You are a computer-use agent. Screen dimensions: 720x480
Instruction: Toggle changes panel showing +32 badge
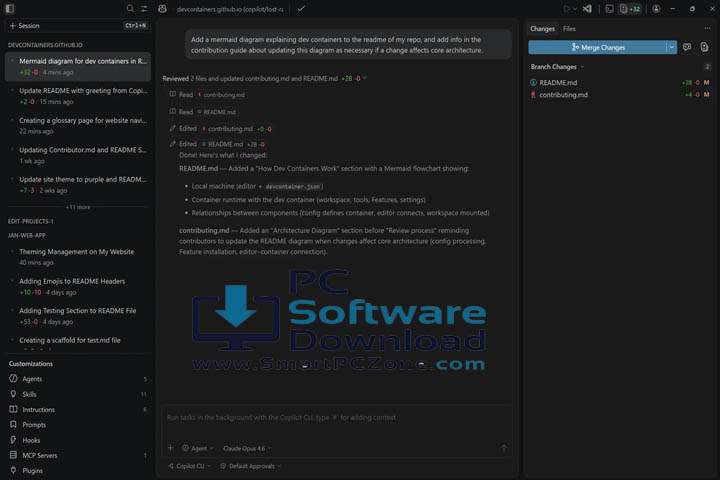(630, 9)
